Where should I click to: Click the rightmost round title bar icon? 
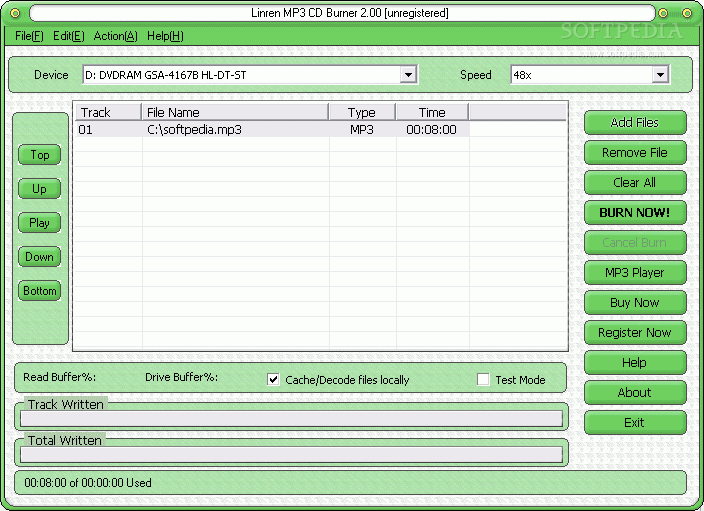click(687, 13)
